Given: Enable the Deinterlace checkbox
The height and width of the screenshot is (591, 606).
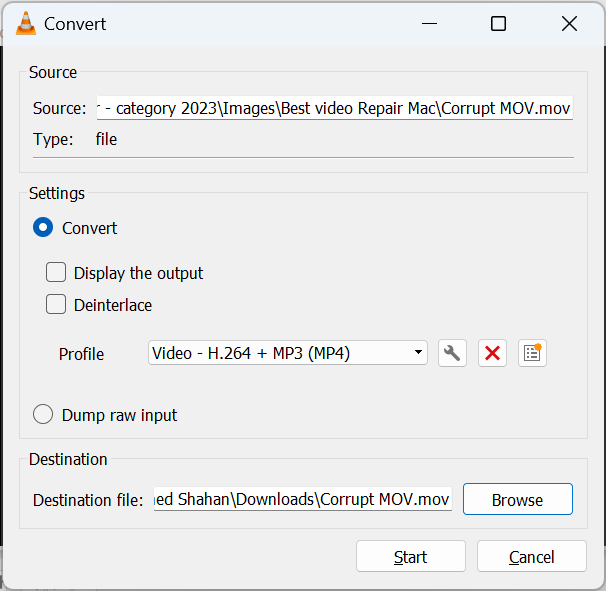Looking at the screenshot, I should 56,304.
